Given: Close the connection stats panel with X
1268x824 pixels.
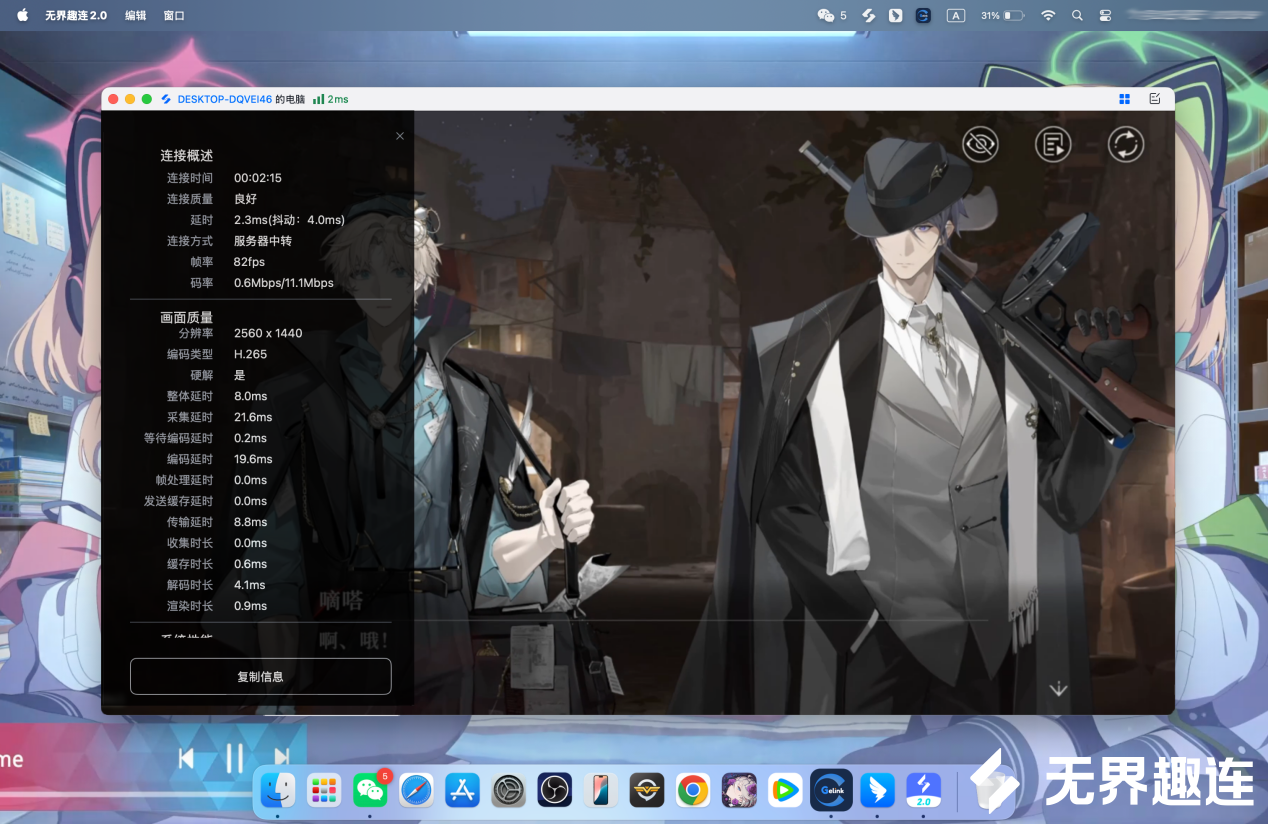Looking at the screenshot, I should pos(400,136).
